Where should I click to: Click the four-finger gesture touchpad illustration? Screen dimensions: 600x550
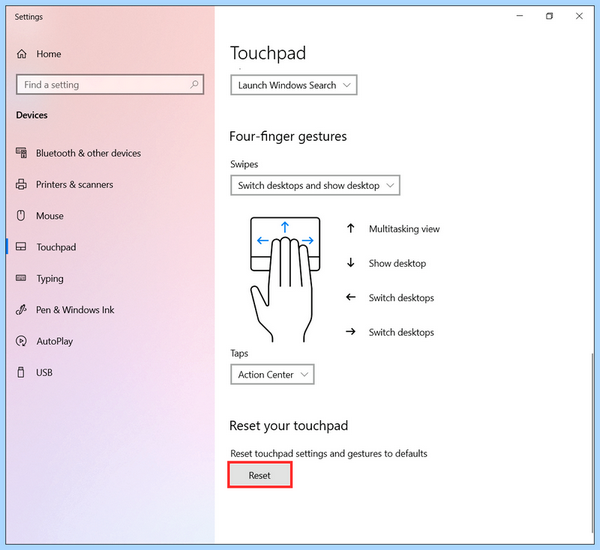click(x=285, y=279)
